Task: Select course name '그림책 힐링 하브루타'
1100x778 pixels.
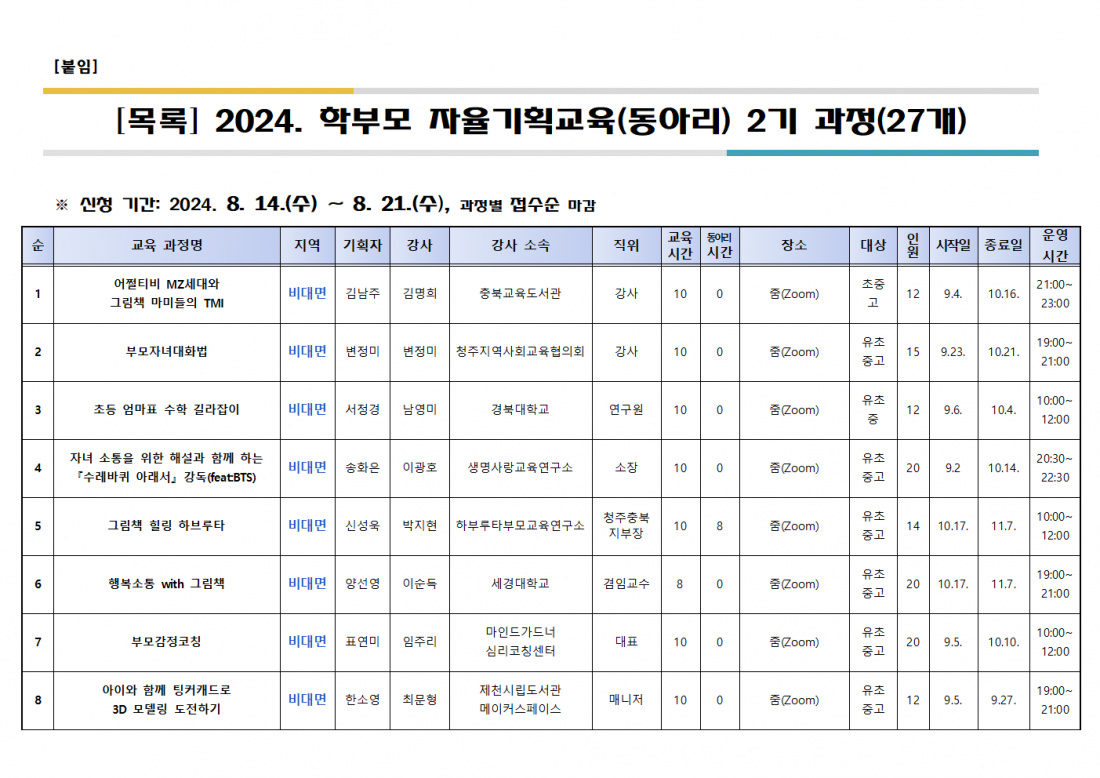Action: point(167,525)
